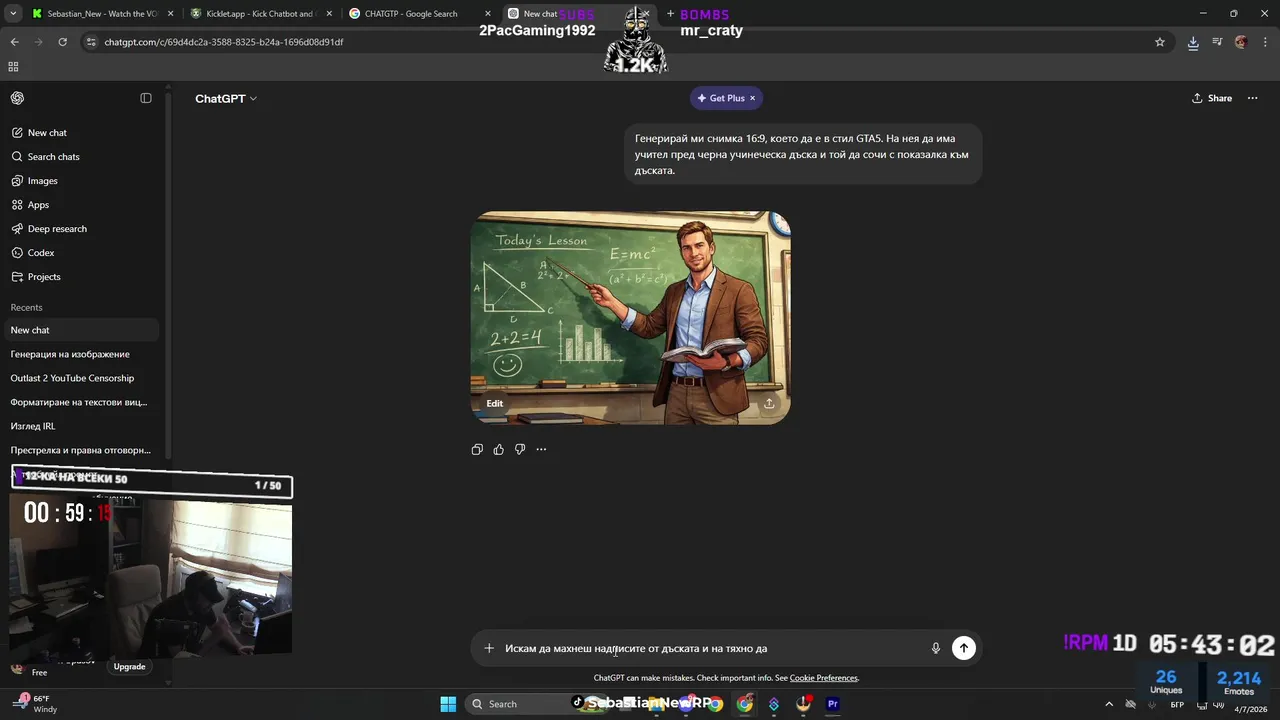Open the media control icon in toolbar
1280x720 pixels.
click(1217, 42)
